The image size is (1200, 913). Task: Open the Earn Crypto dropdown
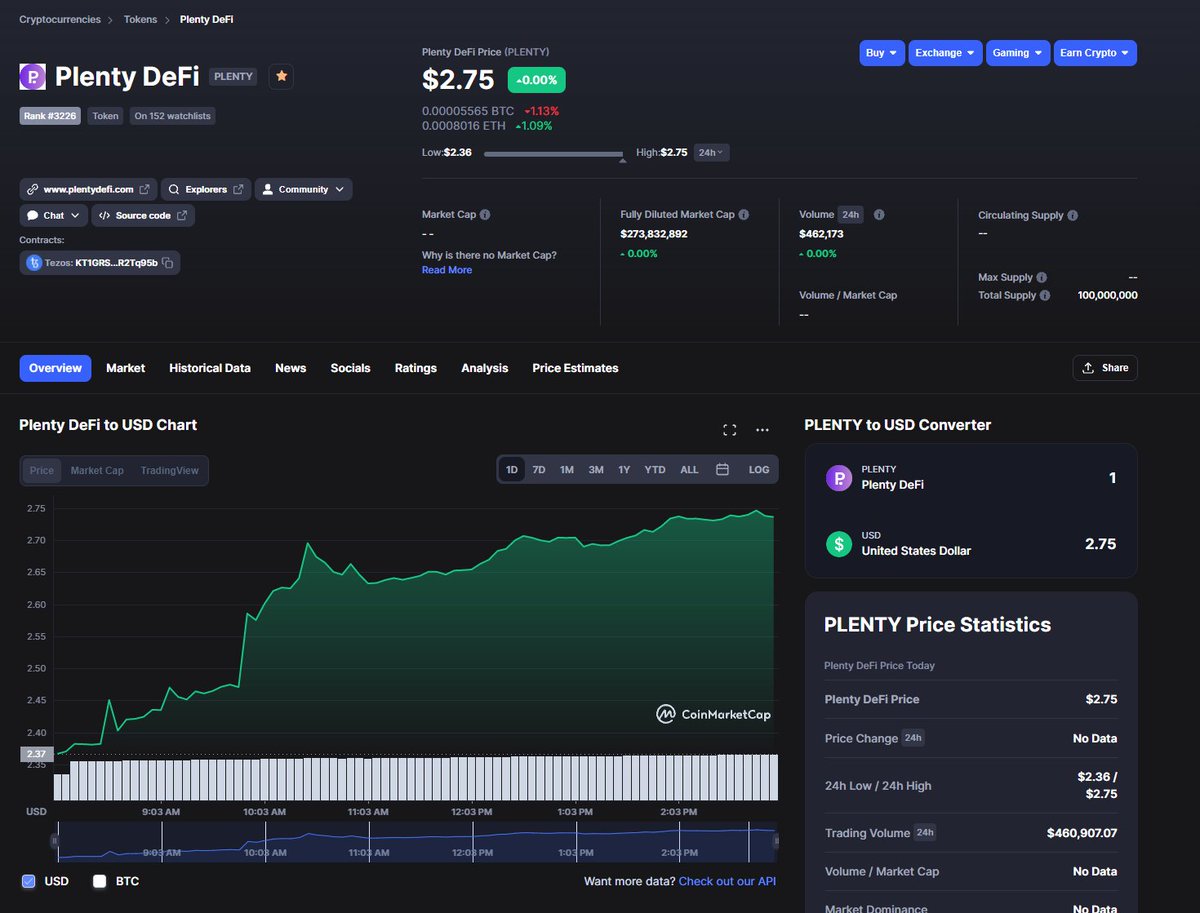coord(1095,53)
